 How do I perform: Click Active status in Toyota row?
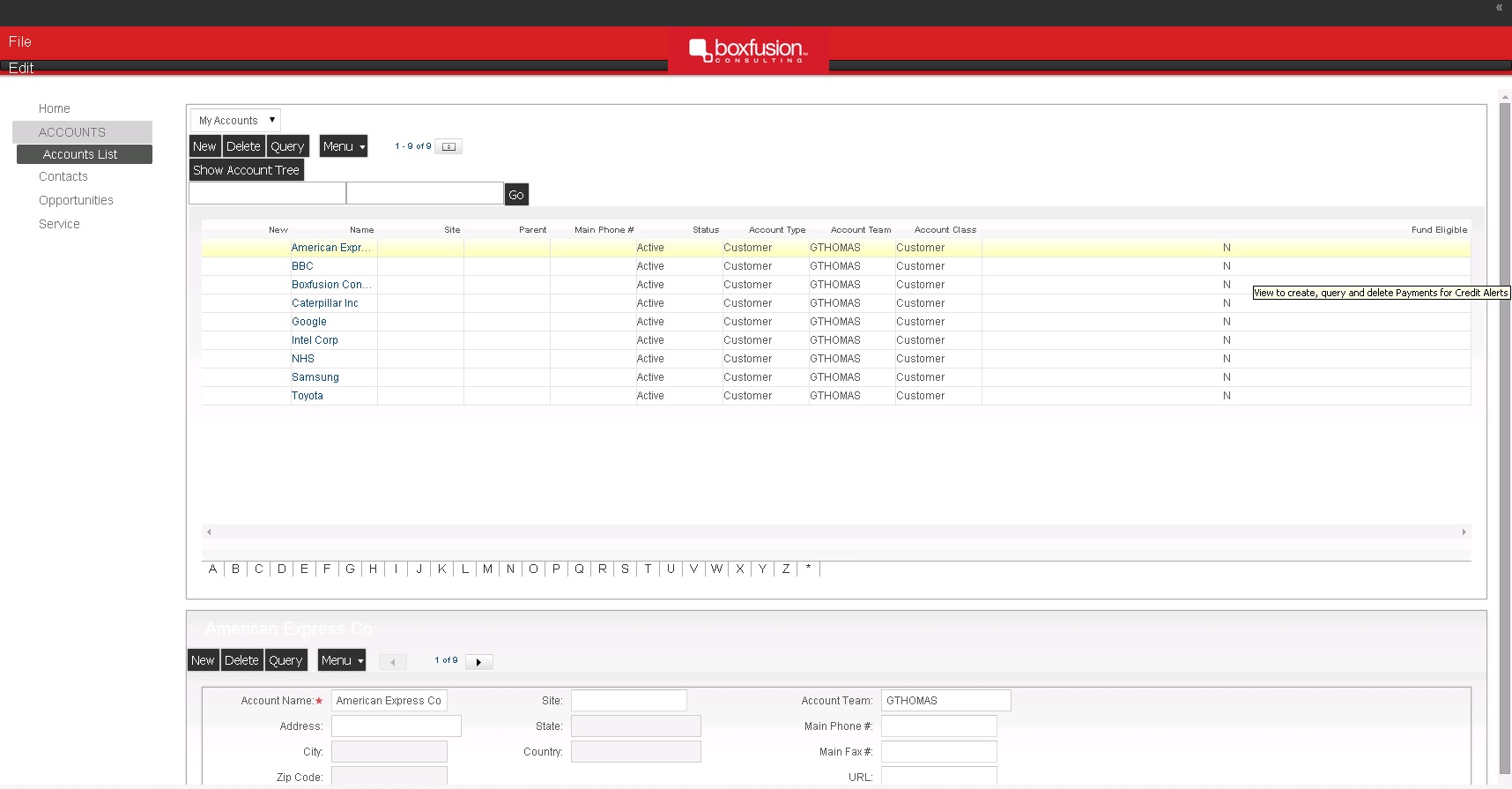point(650,396)
